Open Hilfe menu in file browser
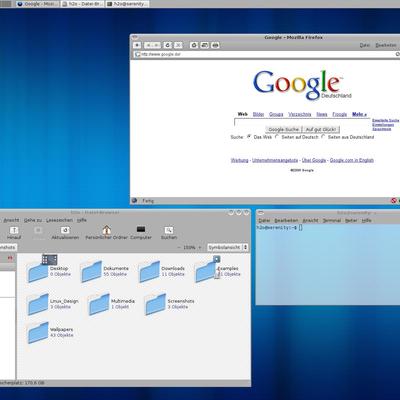400x400 pixels. pyautogui.click(x=82, y=220)
